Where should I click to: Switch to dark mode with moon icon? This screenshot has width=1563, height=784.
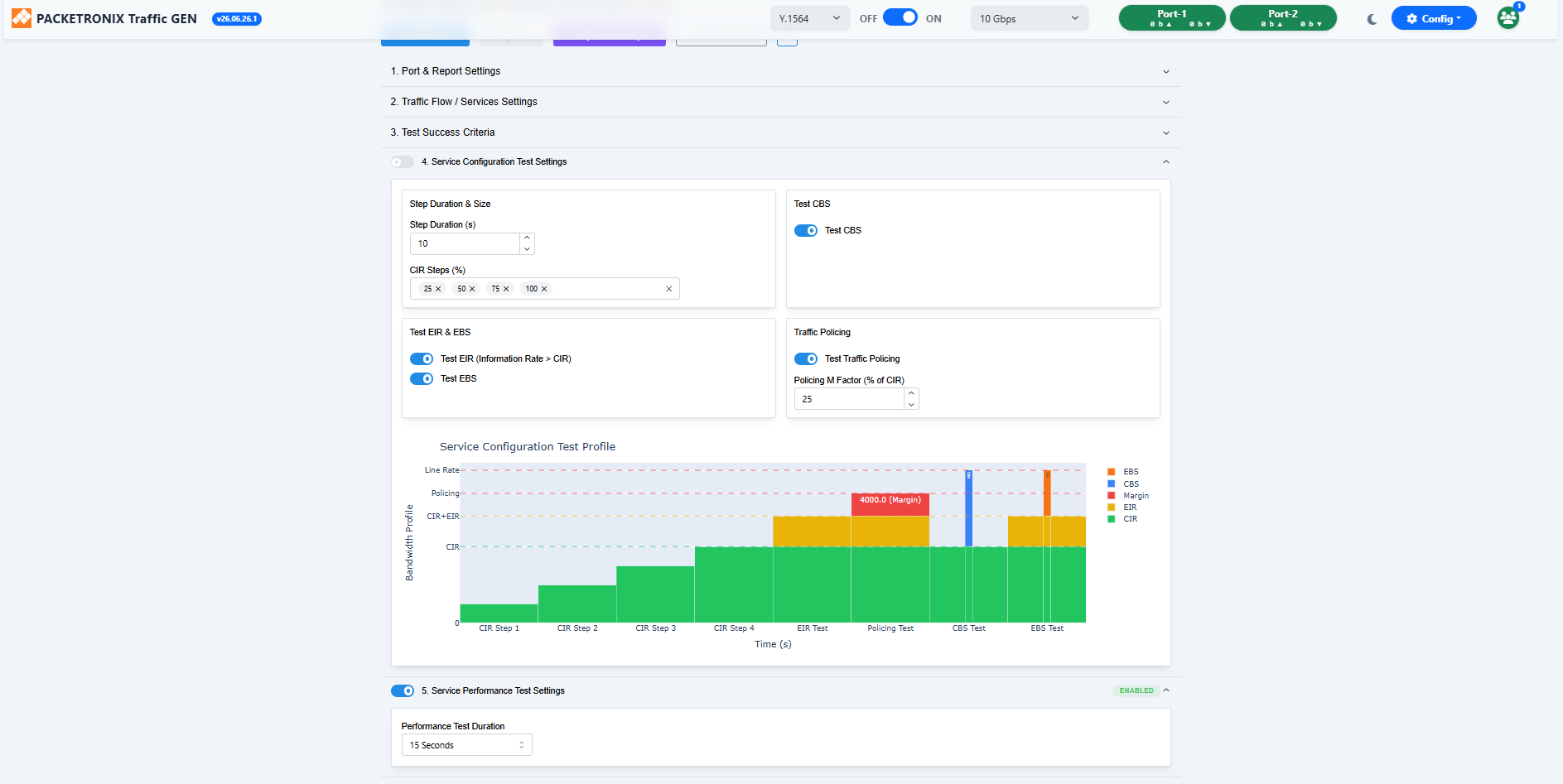pos(1372,19)
